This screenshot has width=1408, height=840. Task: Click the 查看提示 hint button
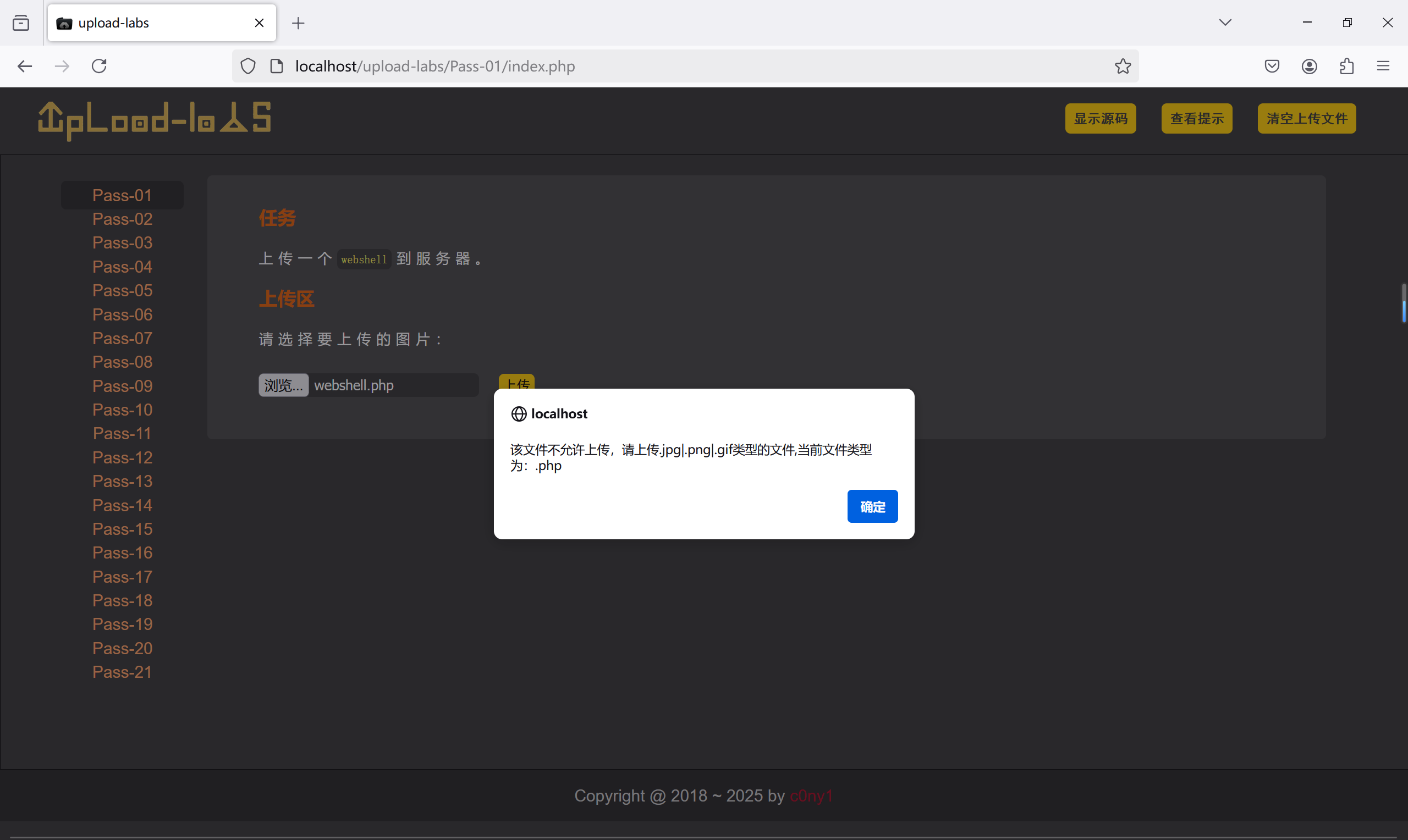tap(1196, 118)
